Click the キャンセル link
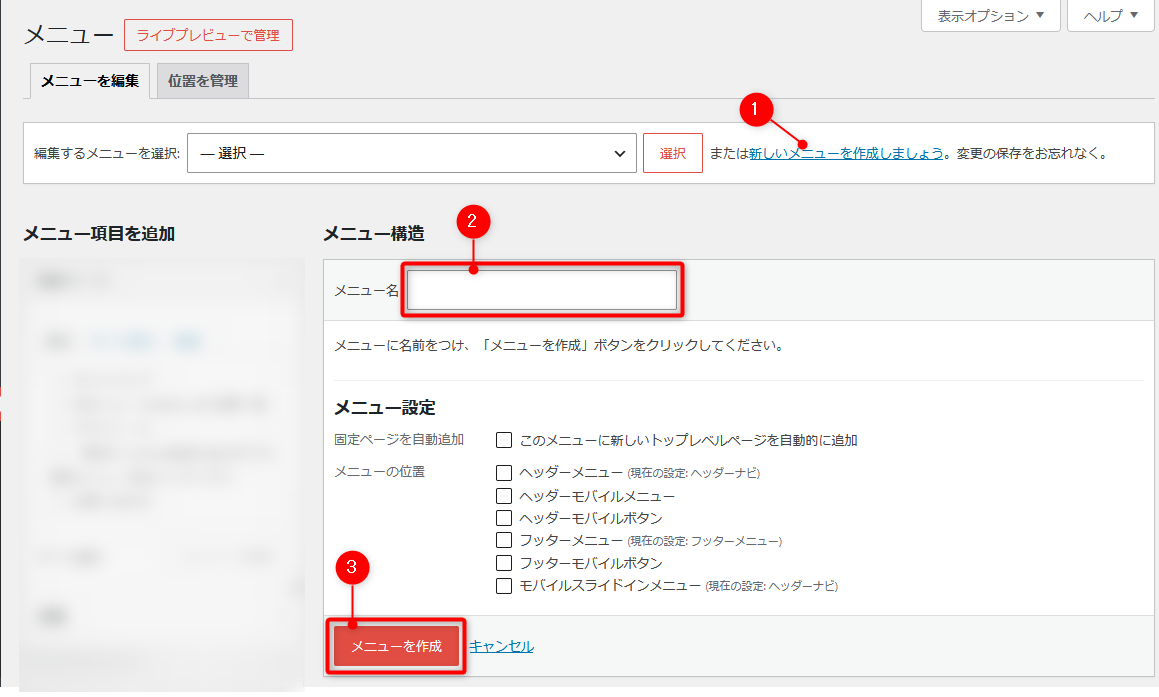This screenshot has width=1159, height=697. [501, 646]
